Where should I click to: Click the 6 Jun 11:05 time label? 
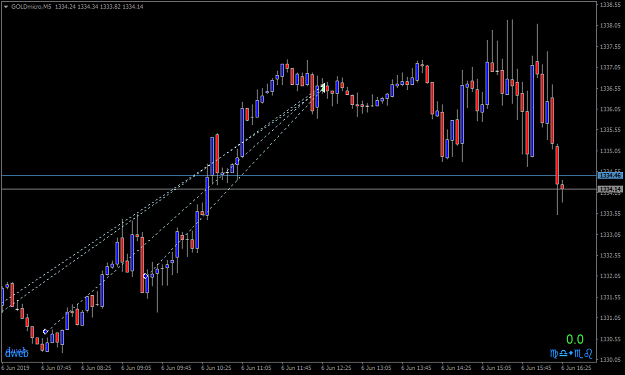click(256, 368)
